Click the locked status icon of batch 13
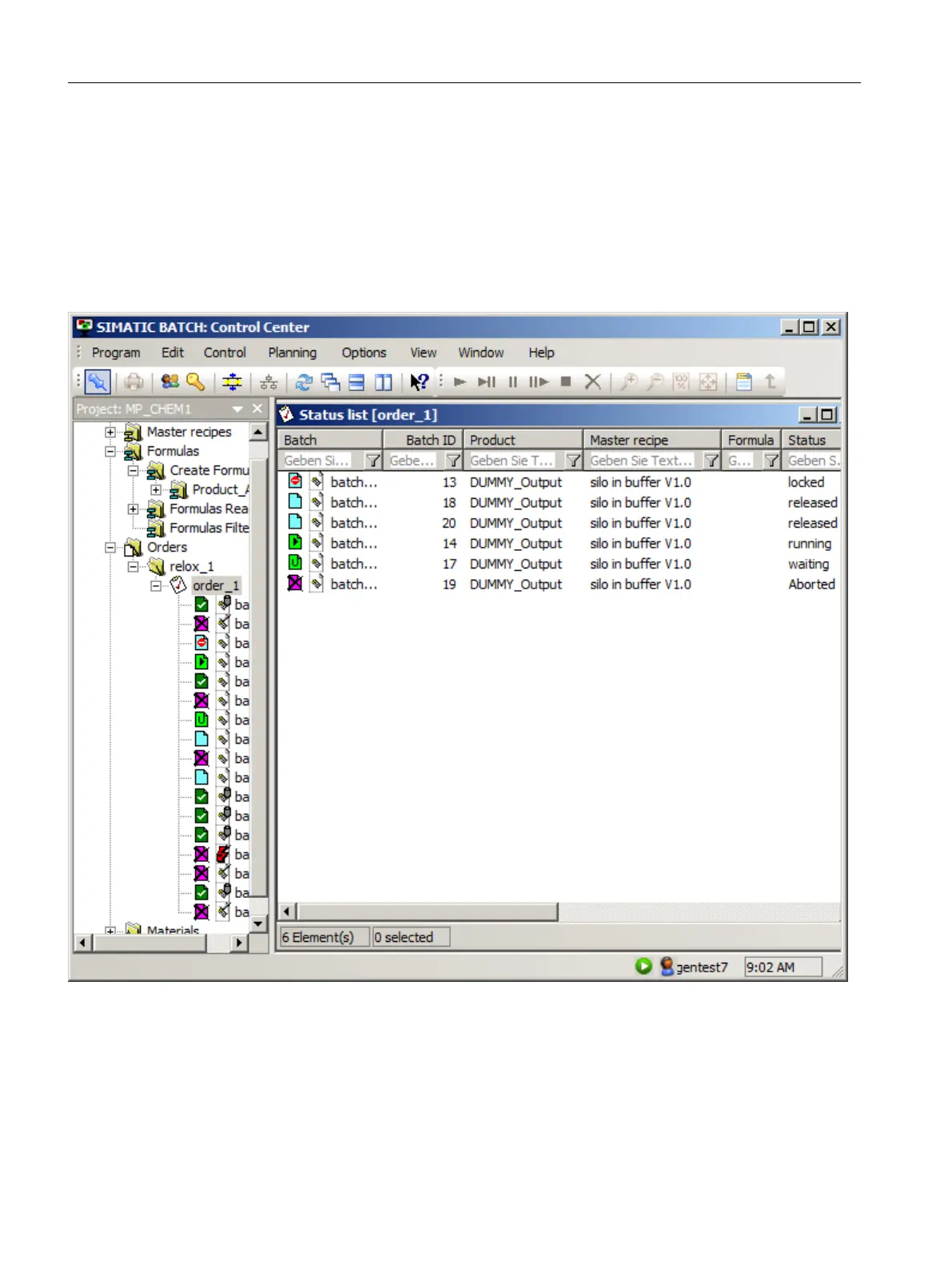Screen dimensions: 952x1269 pyautogui.click(x=295, y=481)
